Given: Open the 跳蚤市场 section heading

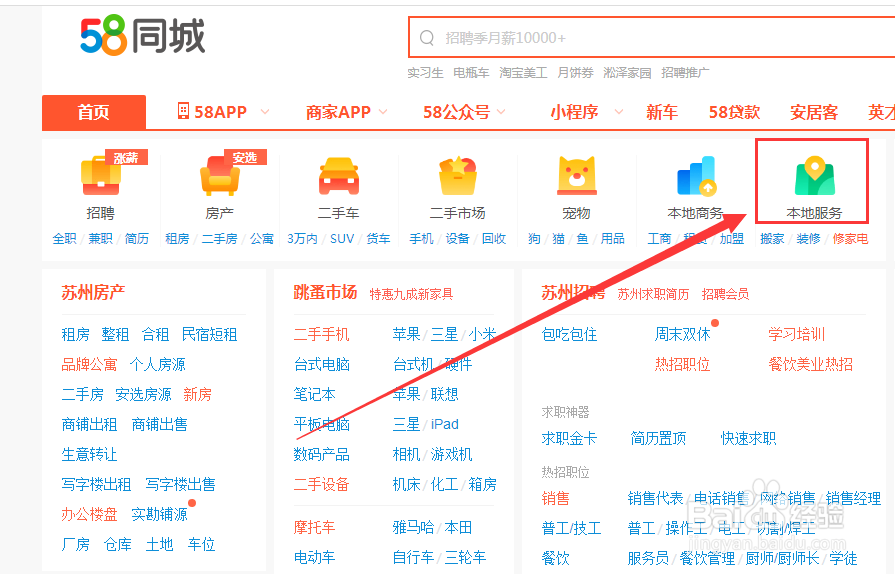Looking at the screenshot, I should [x=325, y=293].
